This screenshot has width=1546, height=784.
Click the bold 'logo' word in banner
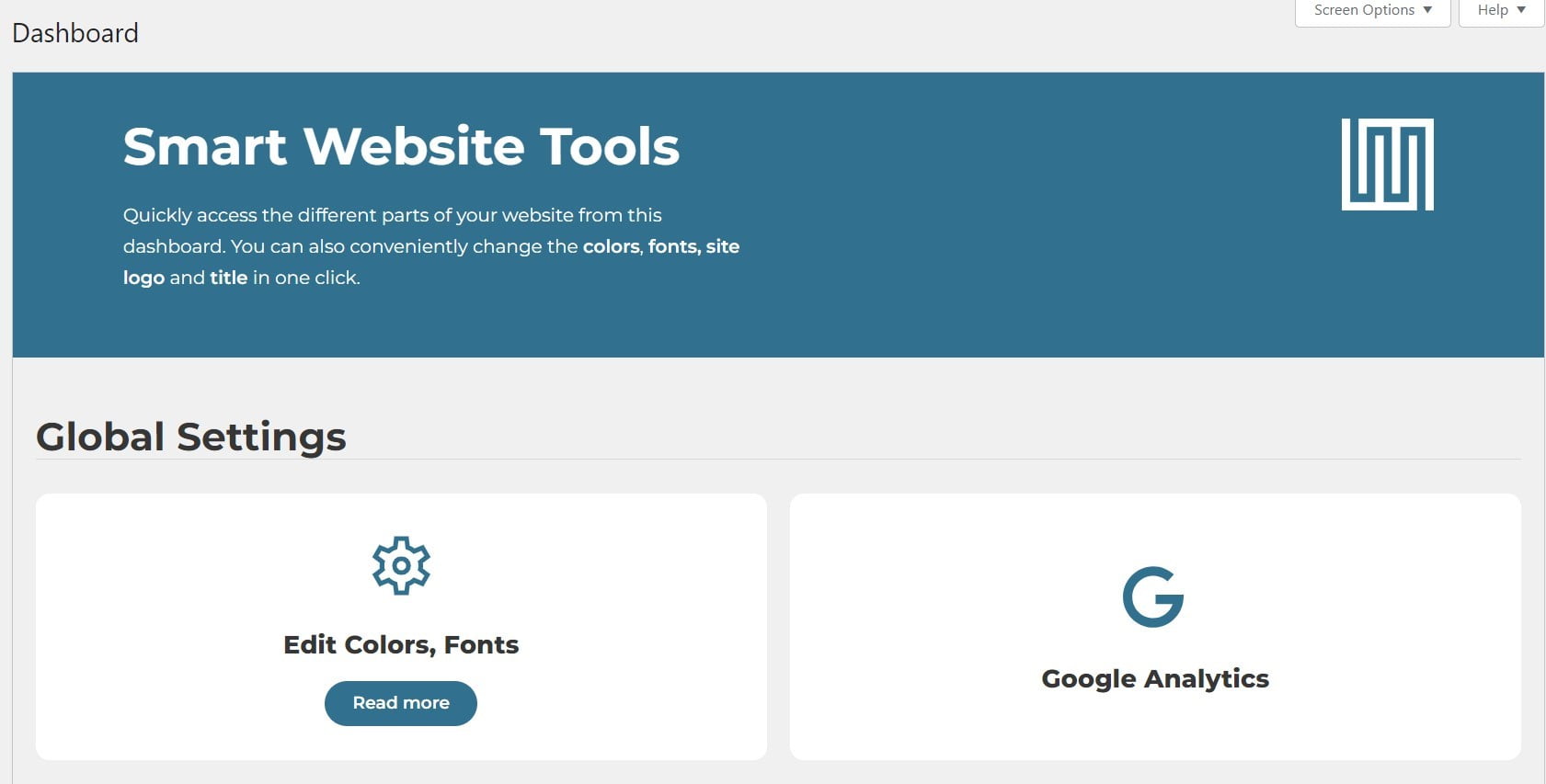coord(143,278)
